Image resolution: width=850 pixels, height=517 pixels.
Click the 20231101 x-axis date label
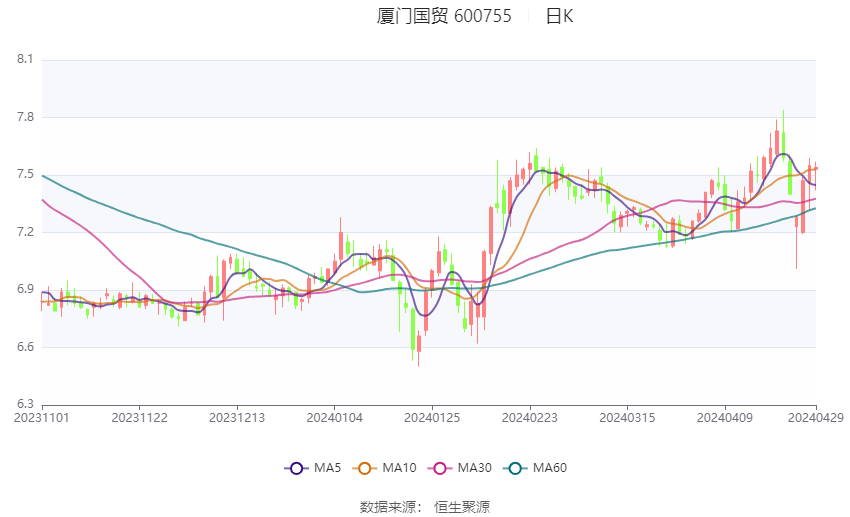pos(42,418)
